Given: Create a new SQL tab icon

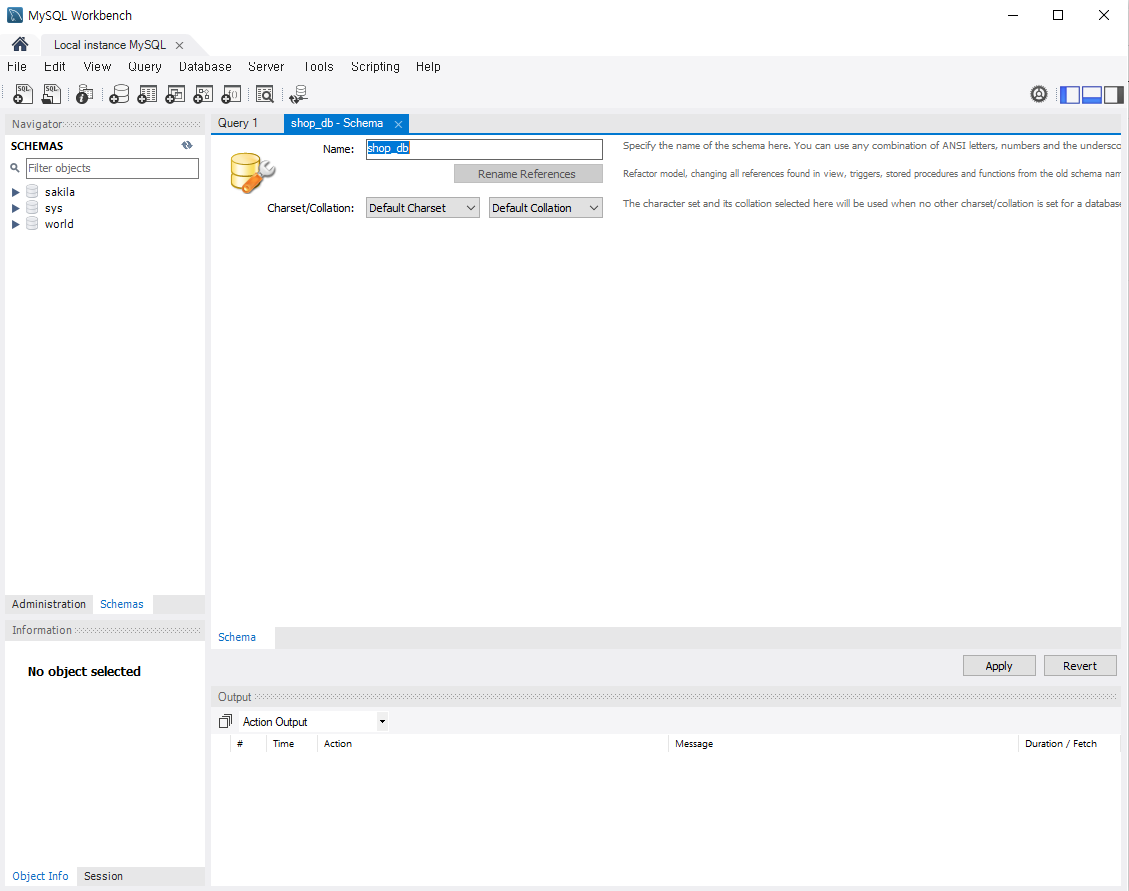Looking at the screenshot, I should [23, 94].
